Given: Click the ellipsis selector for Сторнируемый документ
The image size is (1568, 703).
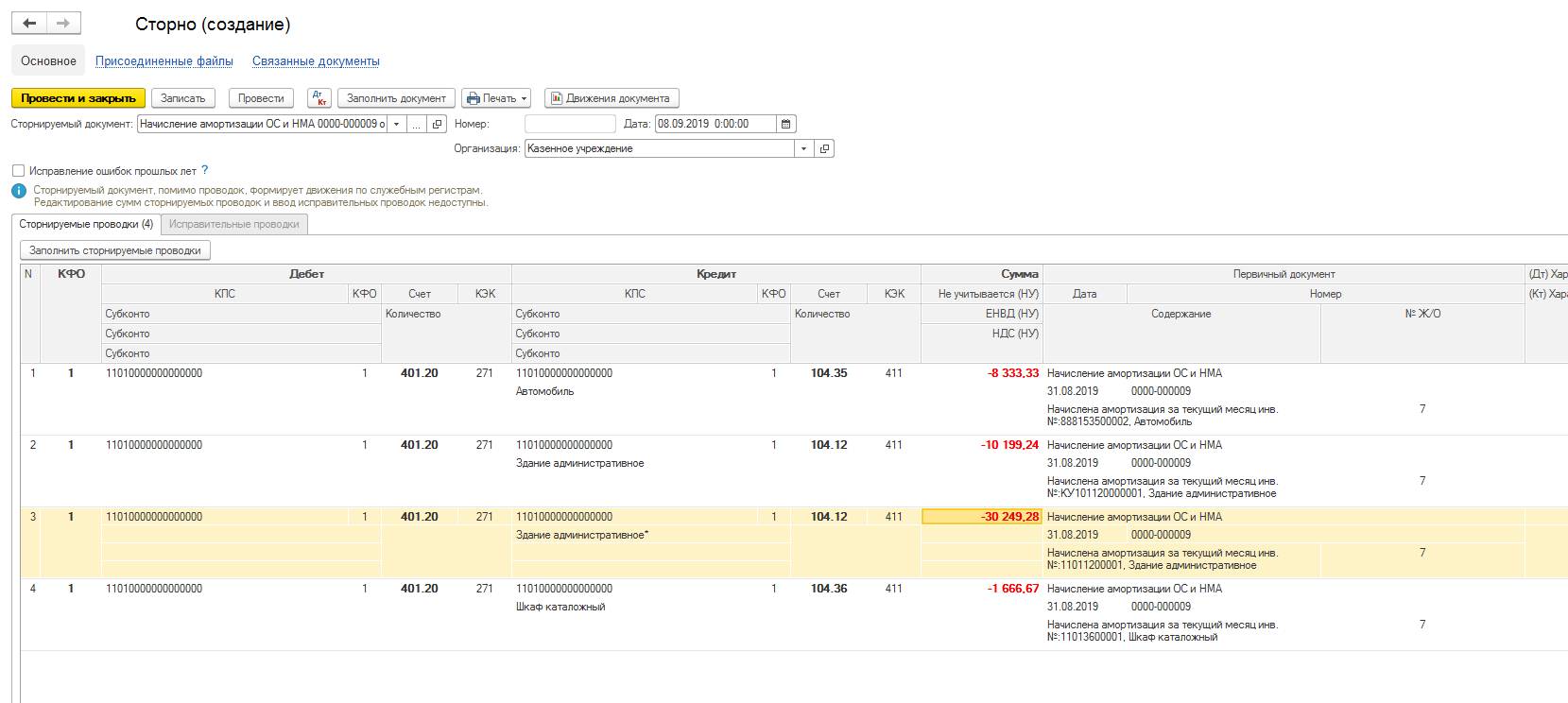Looking at the screenshot, I should click(417, 124).
